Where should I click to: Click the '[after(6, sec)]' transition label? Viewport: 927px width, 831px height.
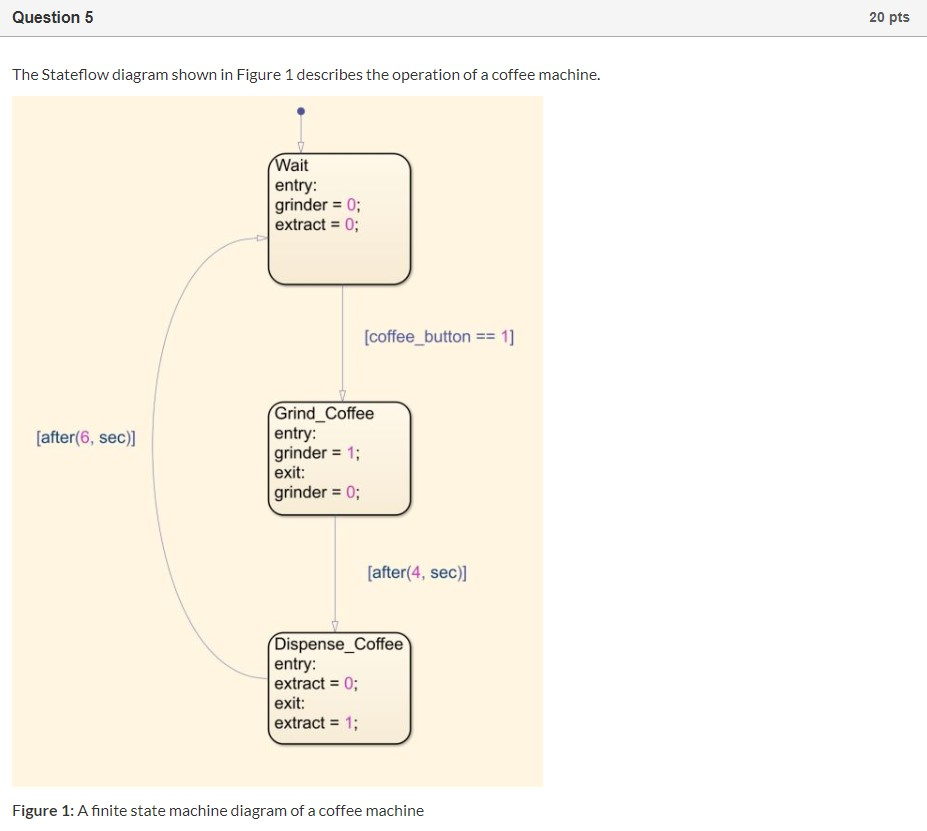tap(86, 438)
